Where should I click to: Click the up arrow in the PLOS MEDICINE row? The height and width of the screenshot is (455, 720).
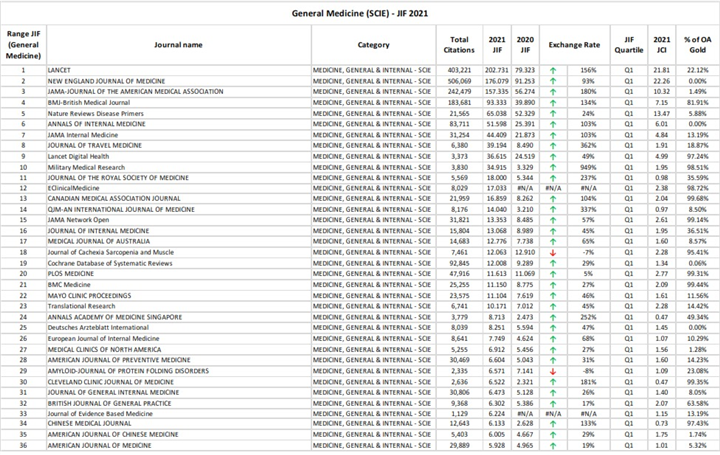553,274
